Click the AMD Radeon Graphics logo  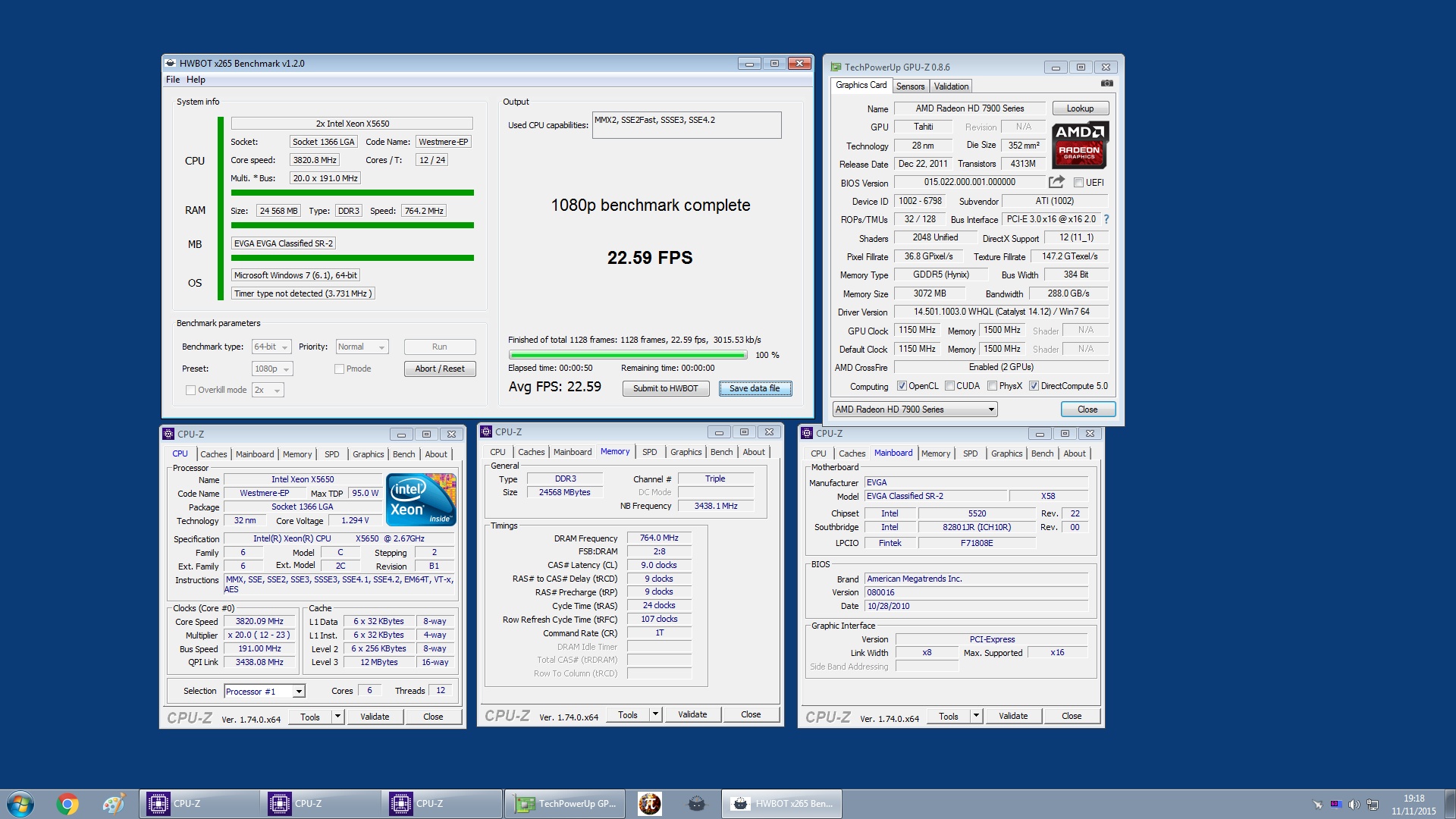[1080, 145]
